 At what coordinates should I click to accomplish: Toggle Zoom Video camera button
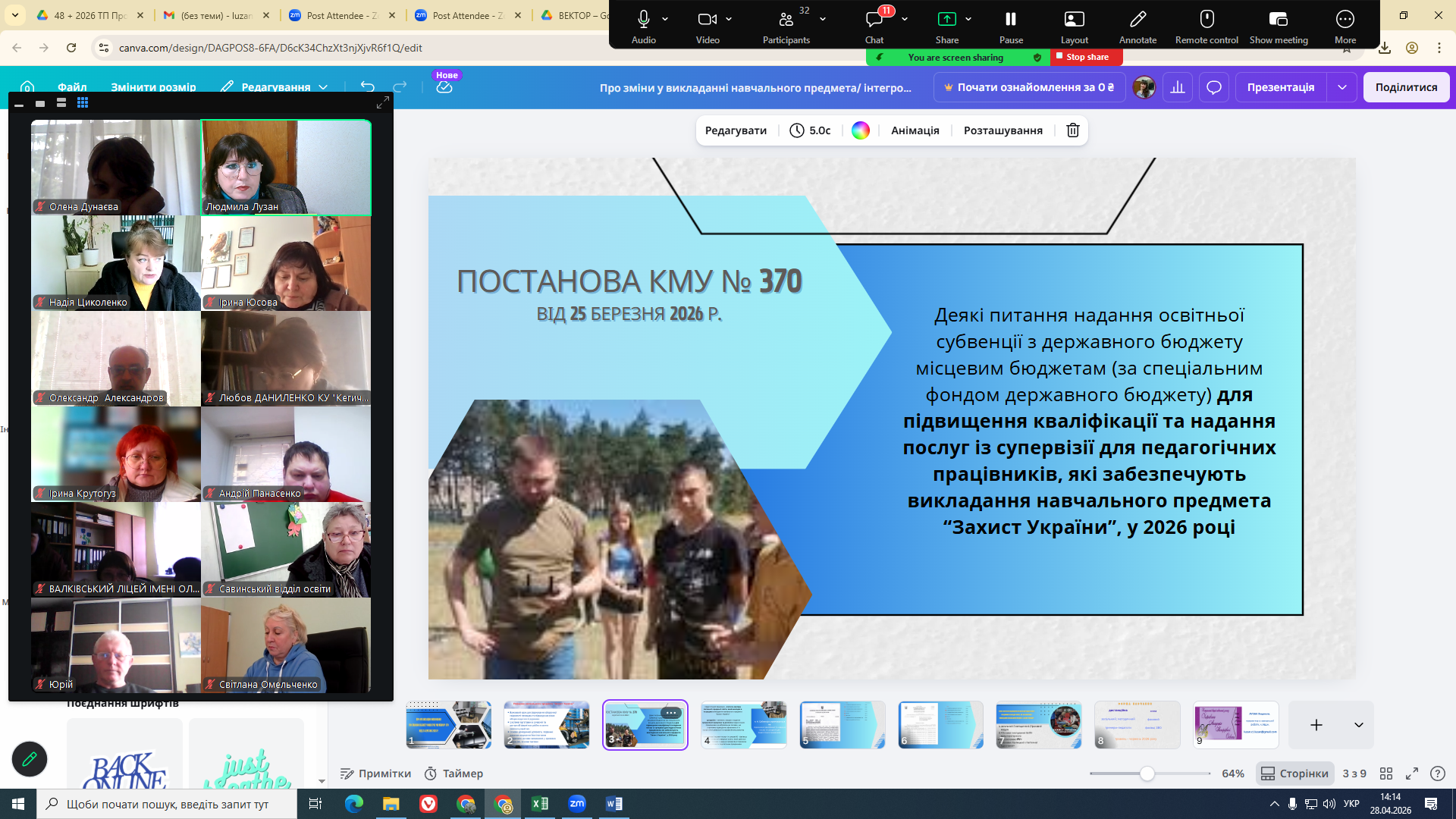pos(707,20)
